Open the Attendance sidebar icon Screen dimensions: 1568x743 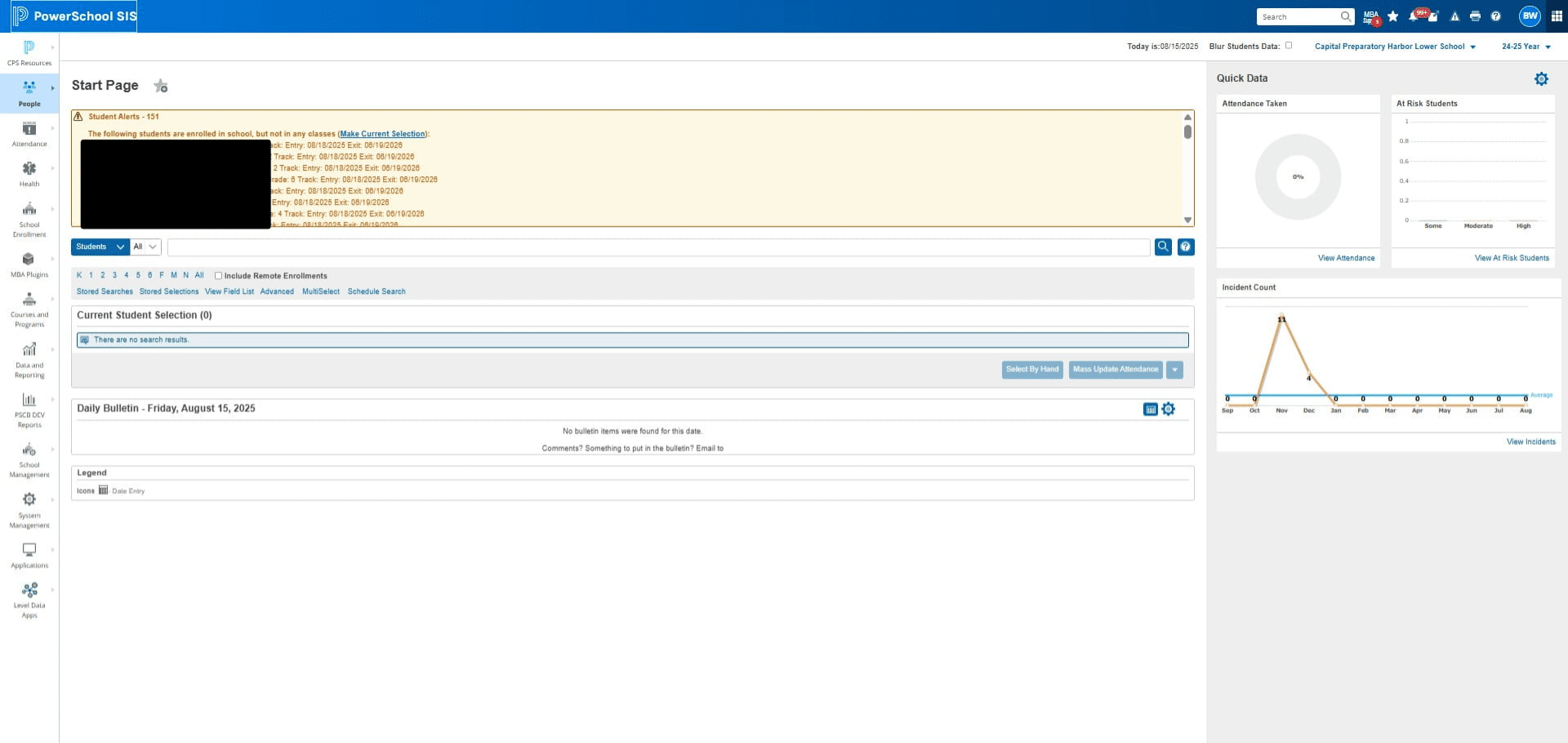(29, 133)
